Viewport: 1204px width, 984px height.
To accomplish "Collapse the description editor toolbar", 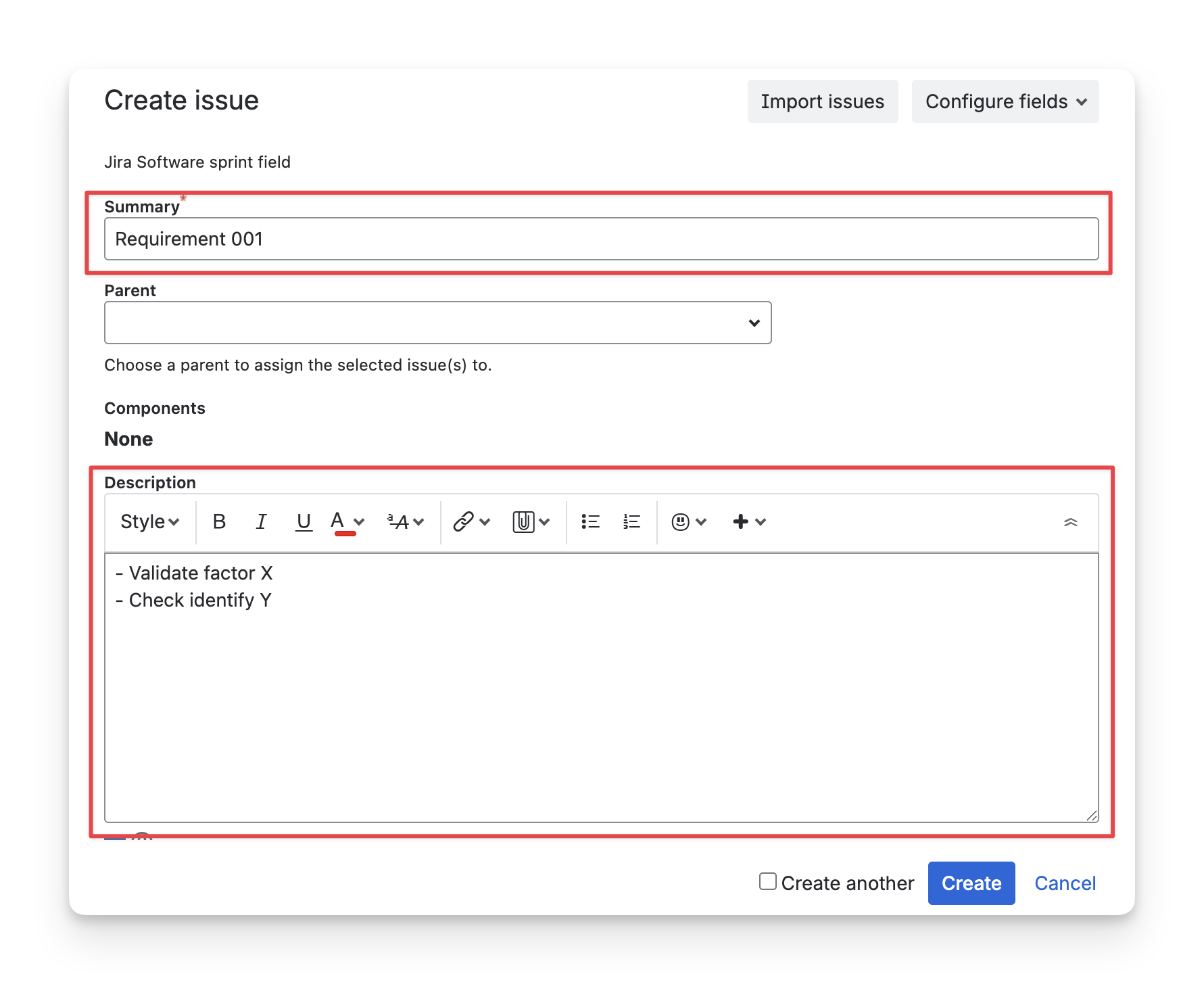I will [x=1070, y=522].
